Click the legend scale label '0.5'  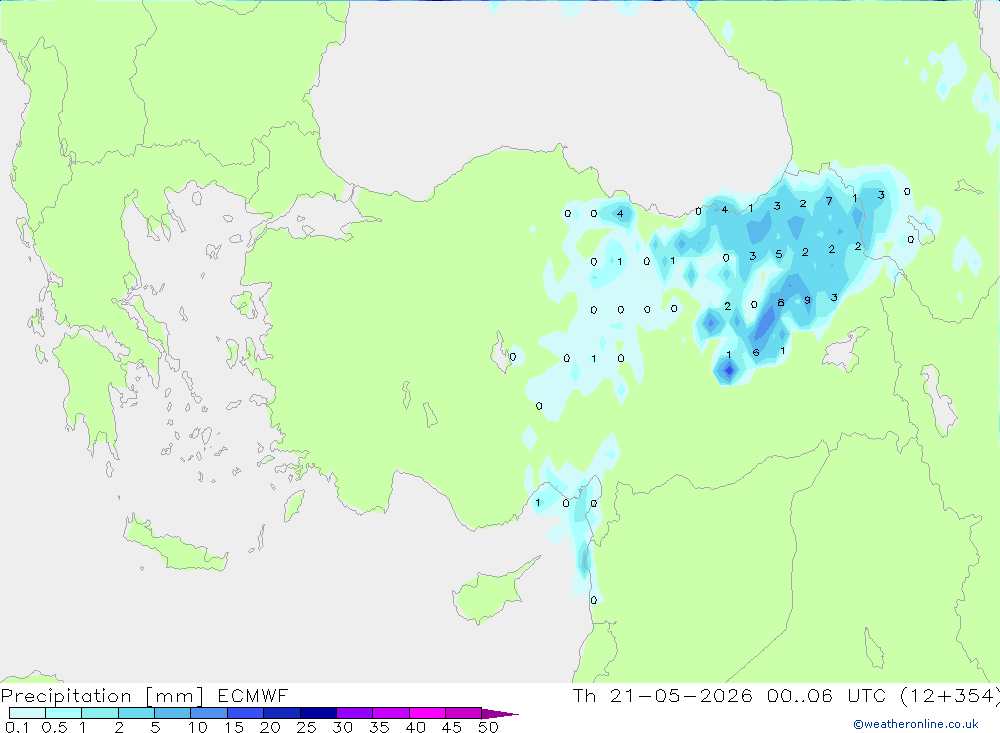(x=54, y=727)
